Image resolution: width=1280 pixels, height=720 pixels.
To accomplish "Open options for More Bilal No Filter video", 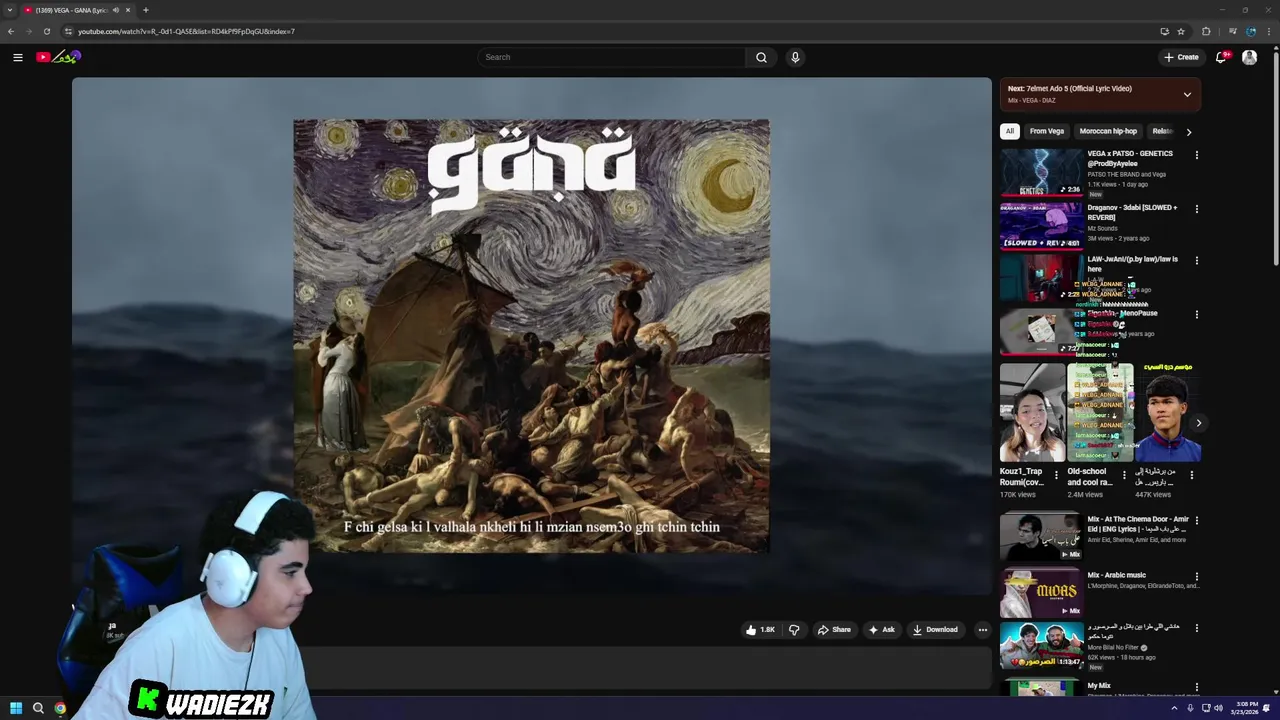I will [x=1196, y=628].
